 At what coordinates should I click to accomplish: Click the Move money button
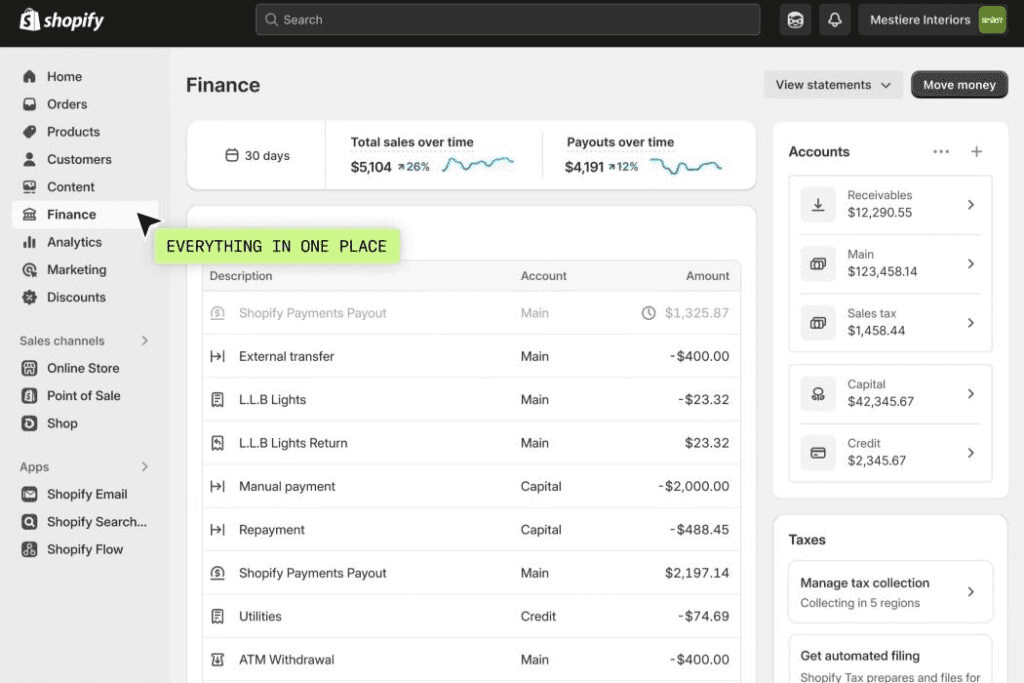pyautogui.click(x=958, y=85)
